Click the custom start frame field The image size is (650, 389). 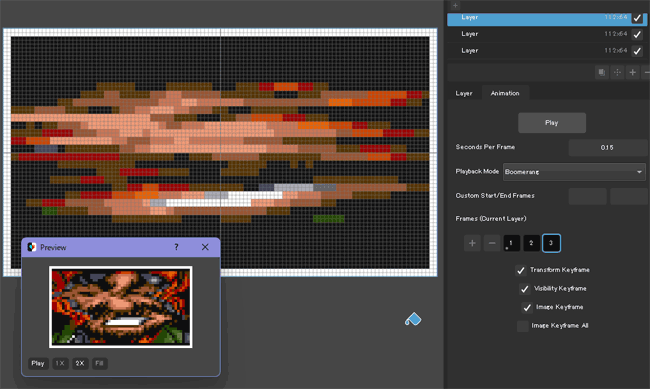tap(588, 196)
